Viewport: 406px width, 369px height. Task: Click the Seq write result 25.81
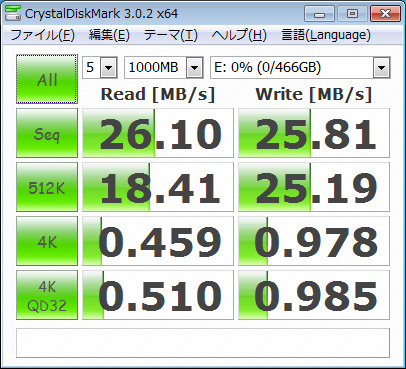[x=314, y=133]
